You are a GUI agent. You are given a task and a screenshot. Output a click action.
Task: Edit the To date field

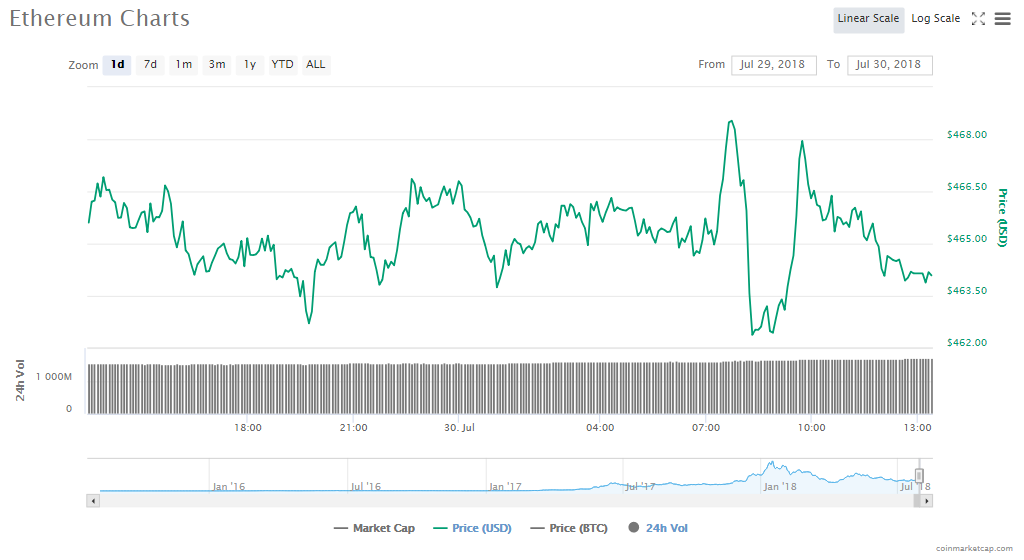click(x=889, y=65)
